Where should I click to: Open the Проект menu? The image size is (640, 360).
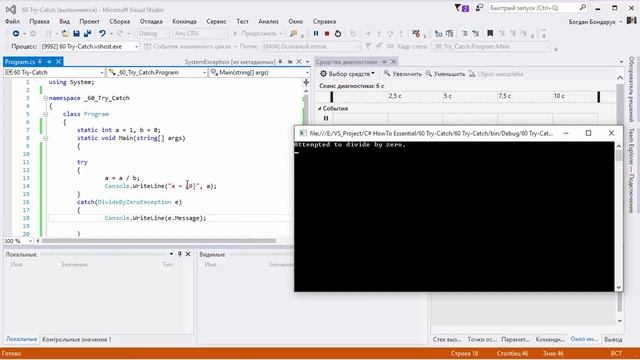[x=89, y=21]
